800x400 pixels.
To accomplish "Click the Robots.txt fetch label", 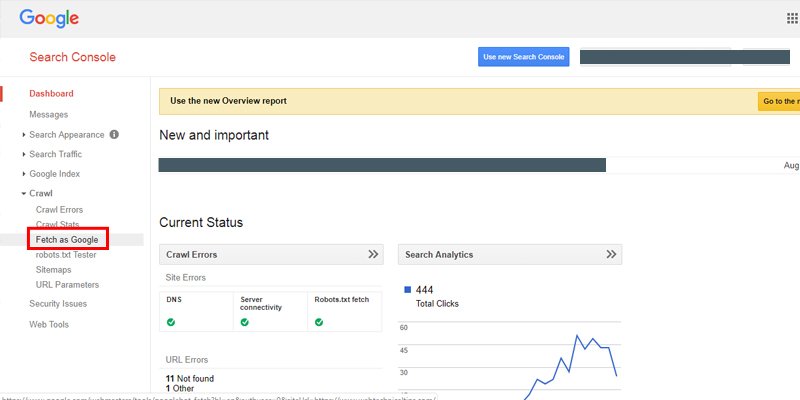I will (x=341, y=299).
